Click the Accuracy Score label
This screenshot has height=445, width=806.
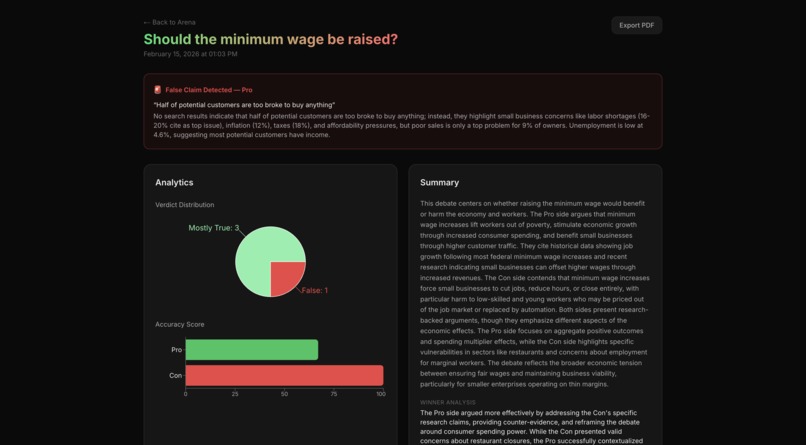pos(179,324)
